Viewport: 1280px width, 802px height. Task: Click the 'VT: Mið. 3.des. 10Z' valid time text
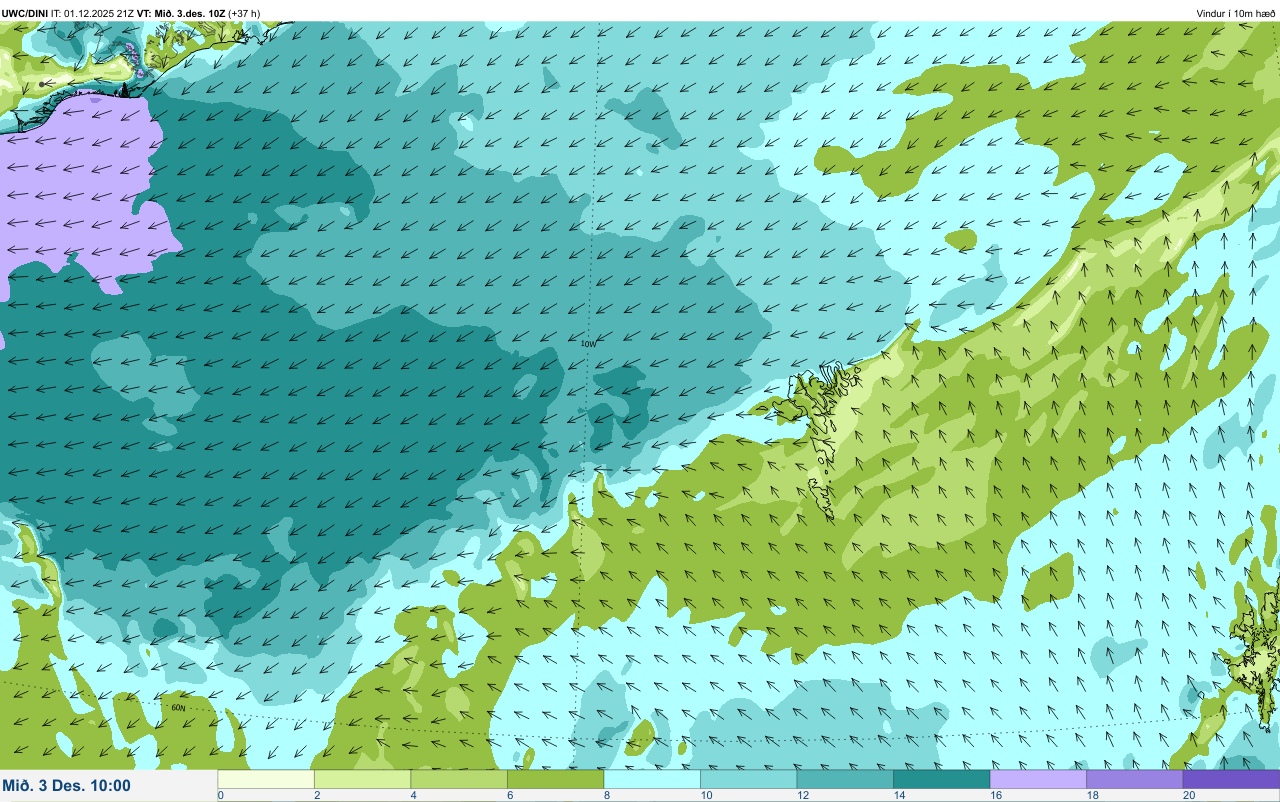click(181, 13)
